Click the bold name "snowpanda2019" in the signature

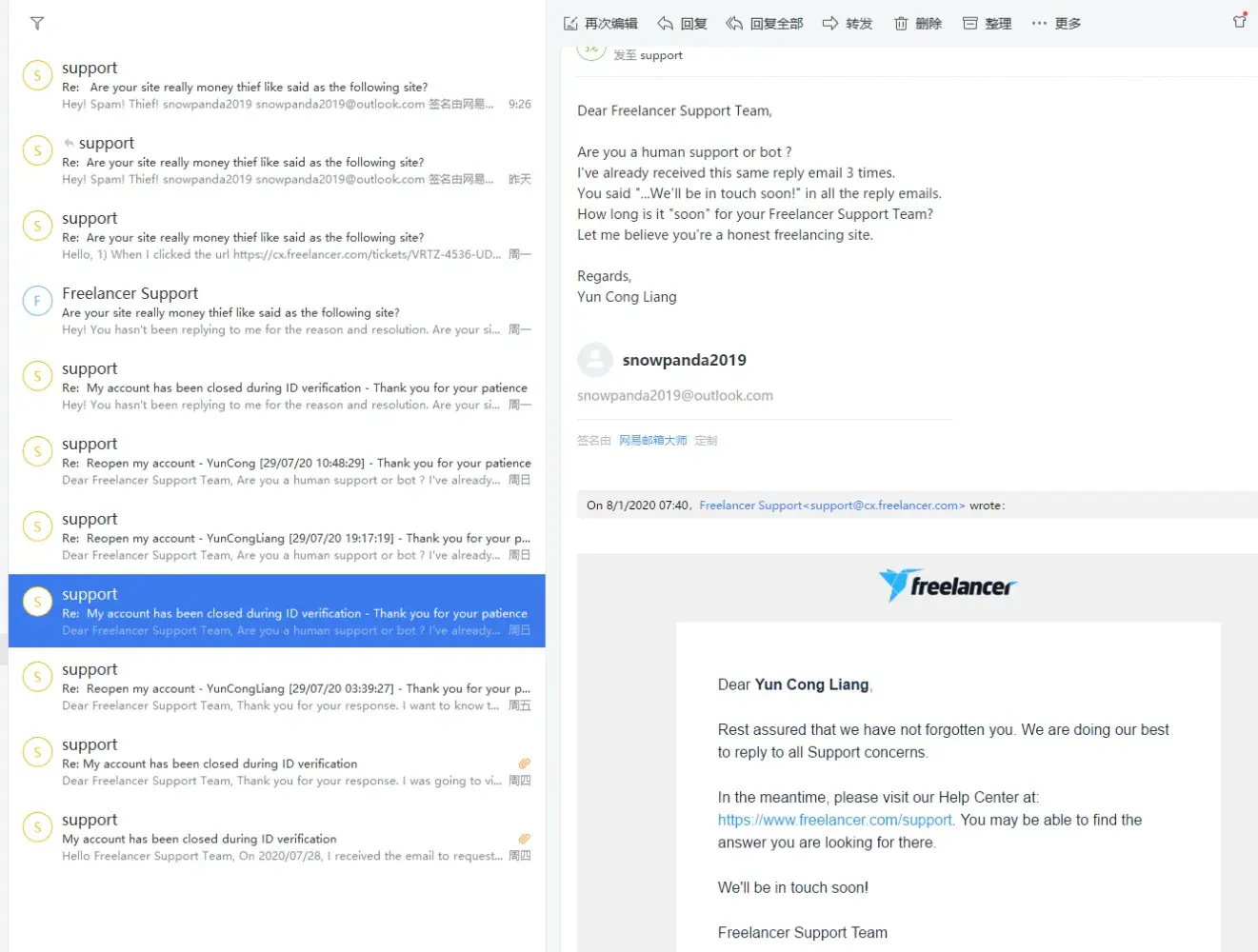pos(684,360)
